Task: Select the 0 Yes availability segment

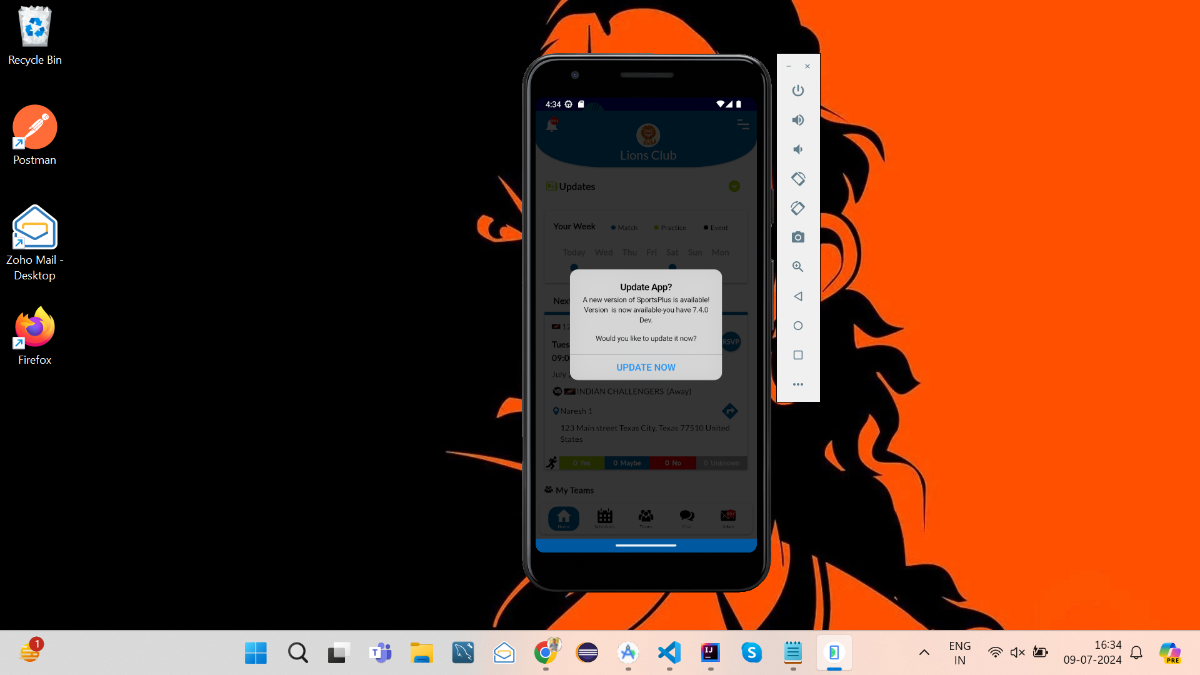Action: pos(581,463)
